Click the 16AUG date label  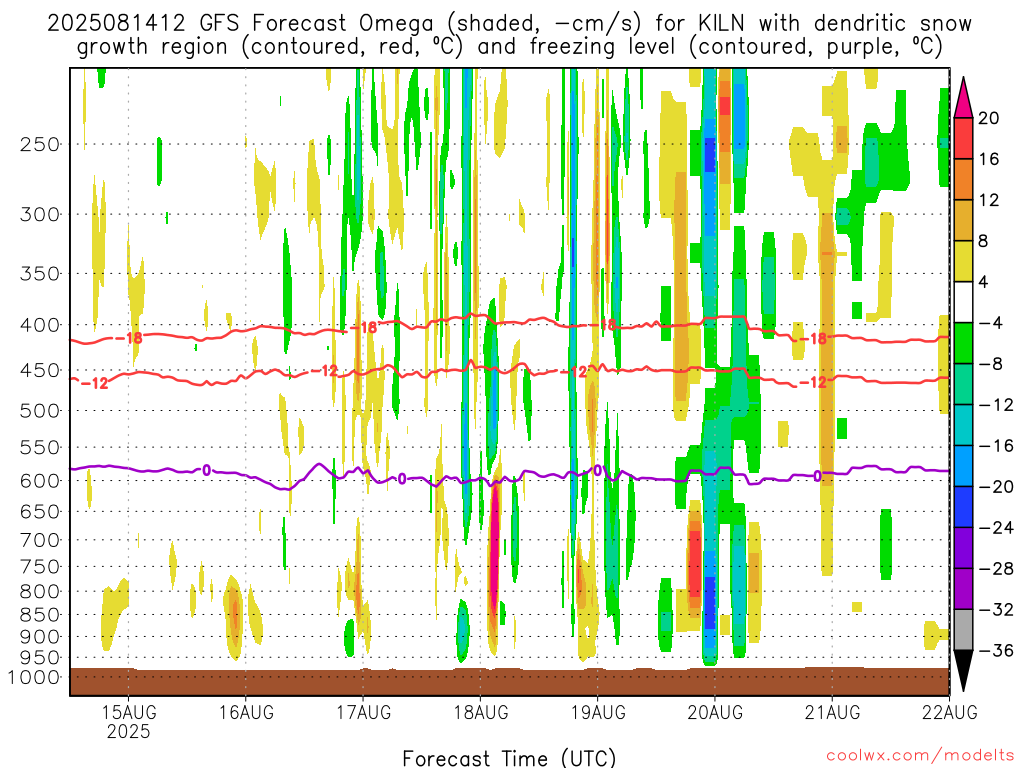pos(246,712)
